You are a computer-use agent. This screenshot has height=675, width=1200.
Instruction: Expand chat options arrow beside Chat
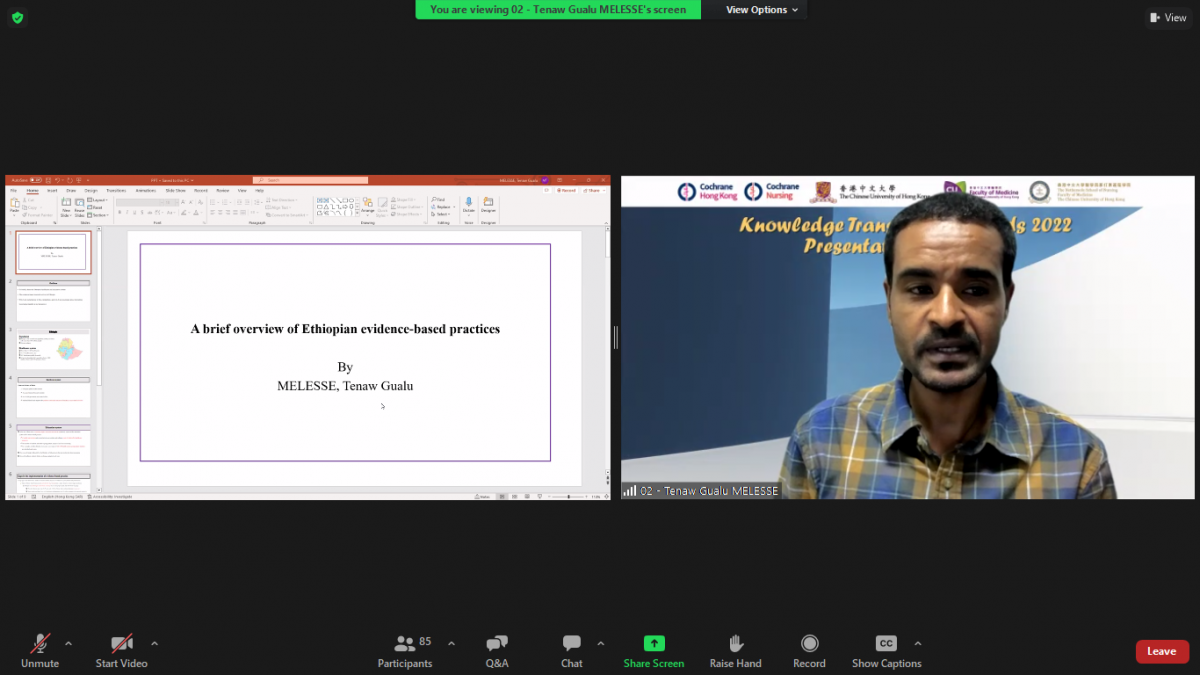(600, 643)
